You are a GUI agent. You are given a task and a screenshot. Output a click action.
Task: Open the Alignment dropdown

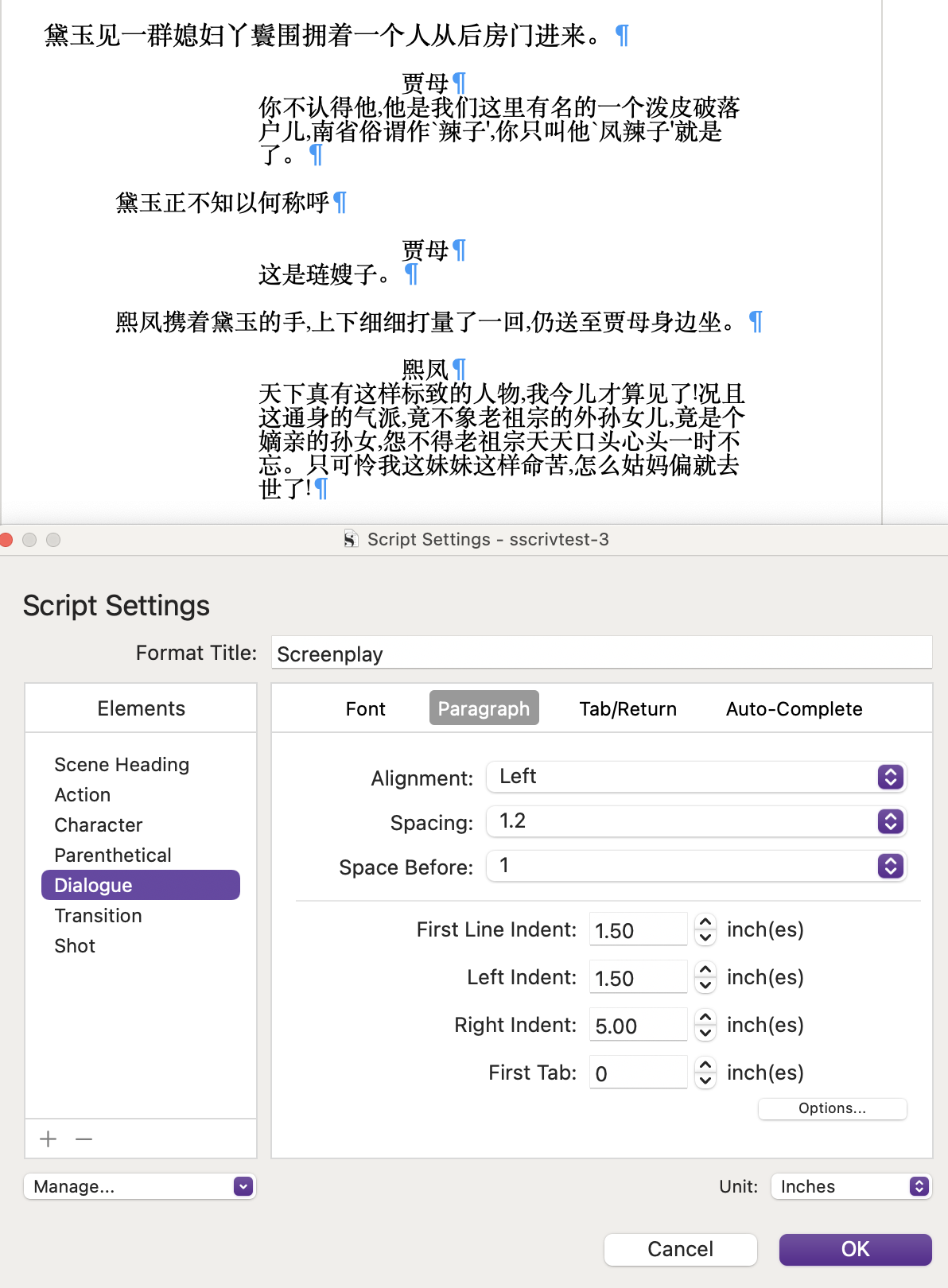pos(696,777)
